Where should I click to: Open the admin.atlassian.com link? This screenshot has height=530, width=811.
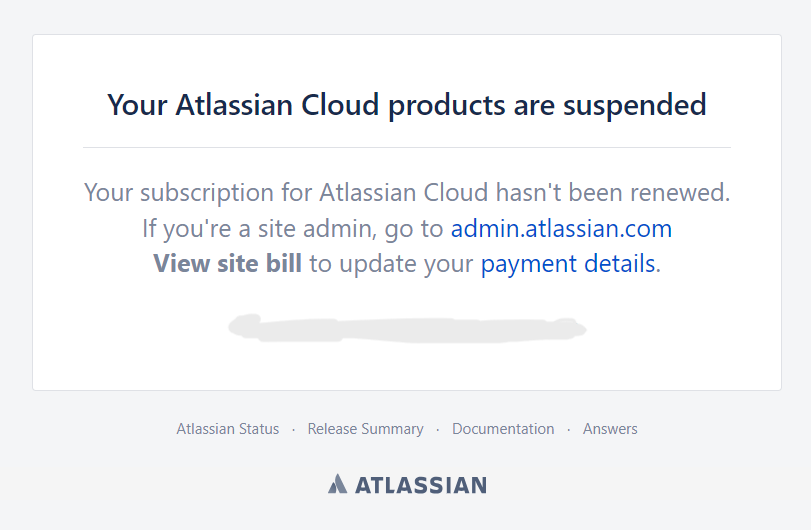tap(561, 229)
